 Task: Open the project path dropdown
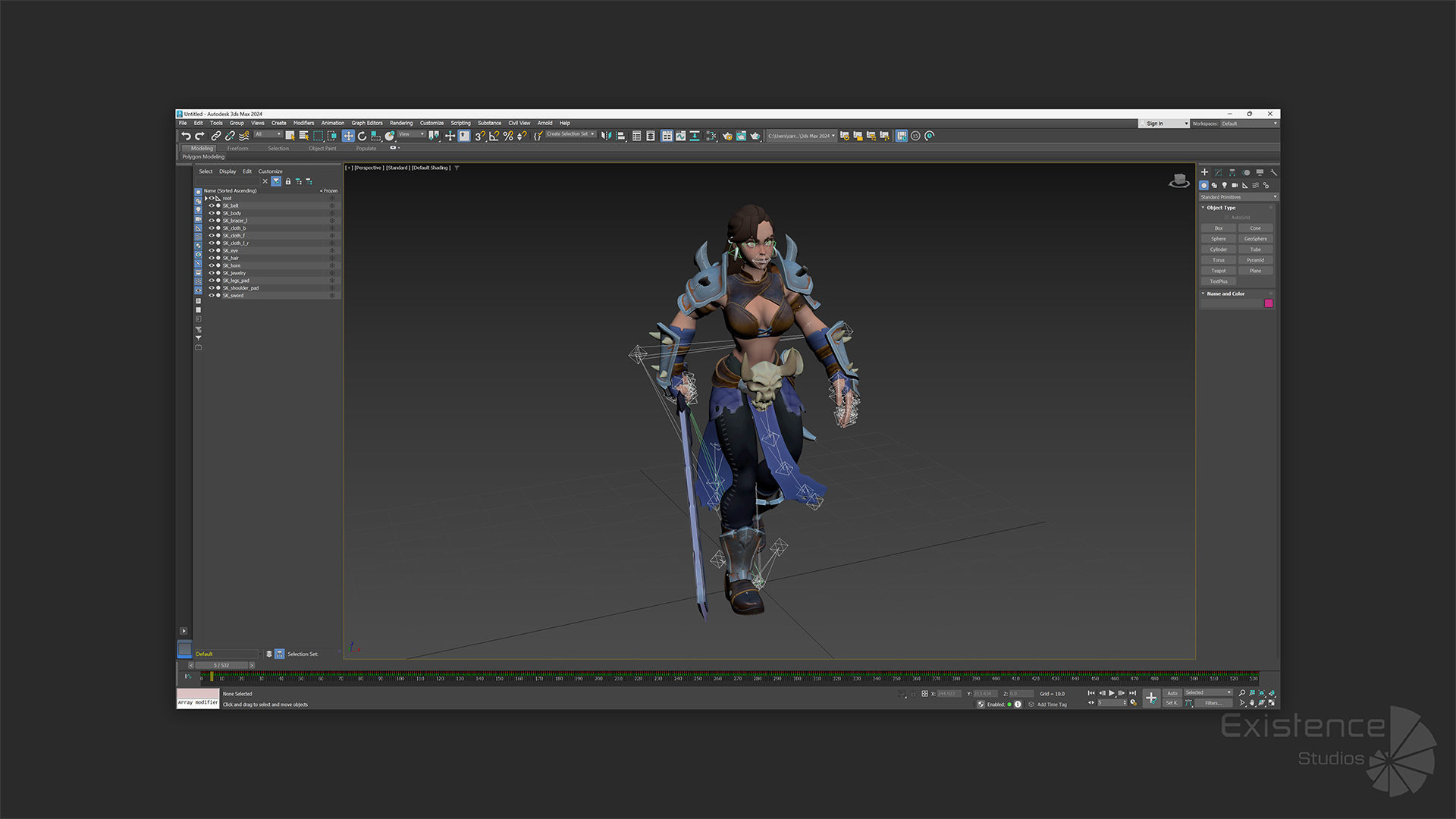801,136
